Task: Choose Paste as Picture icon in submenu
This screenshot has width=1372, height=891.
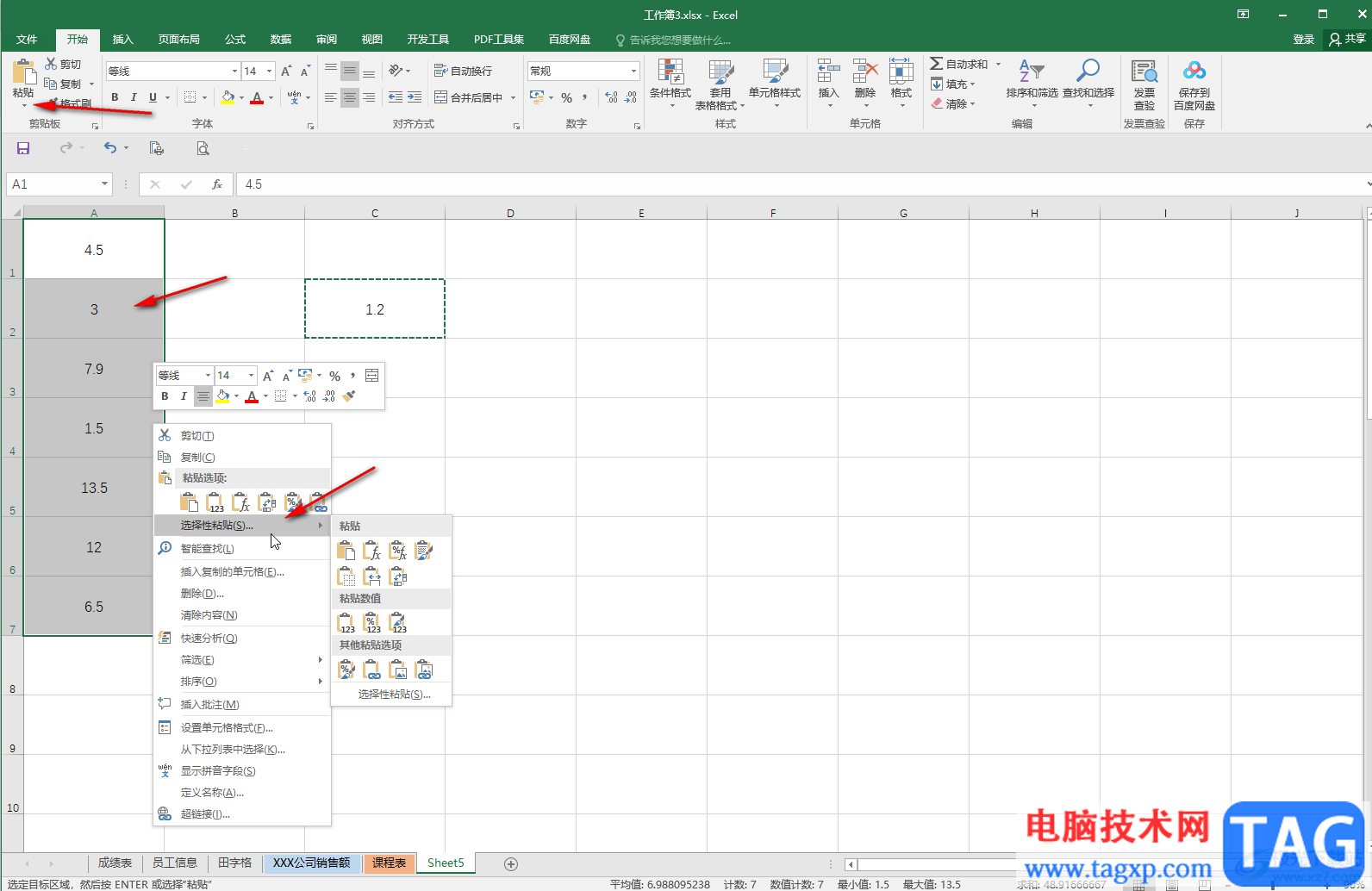Action: pyautogui.click(x=398, y=670)
